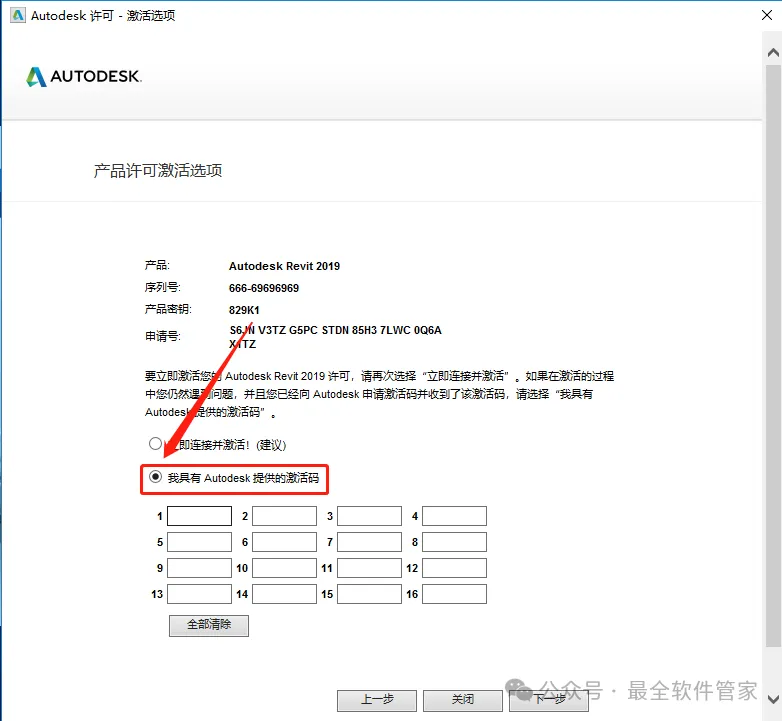Click the vertical scrollbar thumb

[773, 356]
